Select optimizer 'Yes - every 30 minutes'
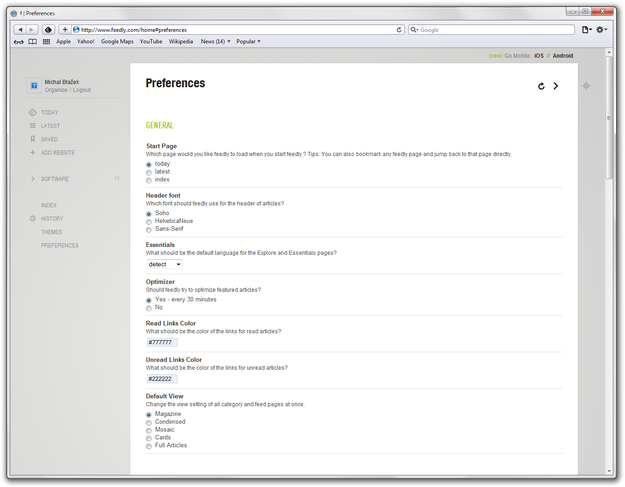Viewport: 625px width, 487px height. click(149, 300)
